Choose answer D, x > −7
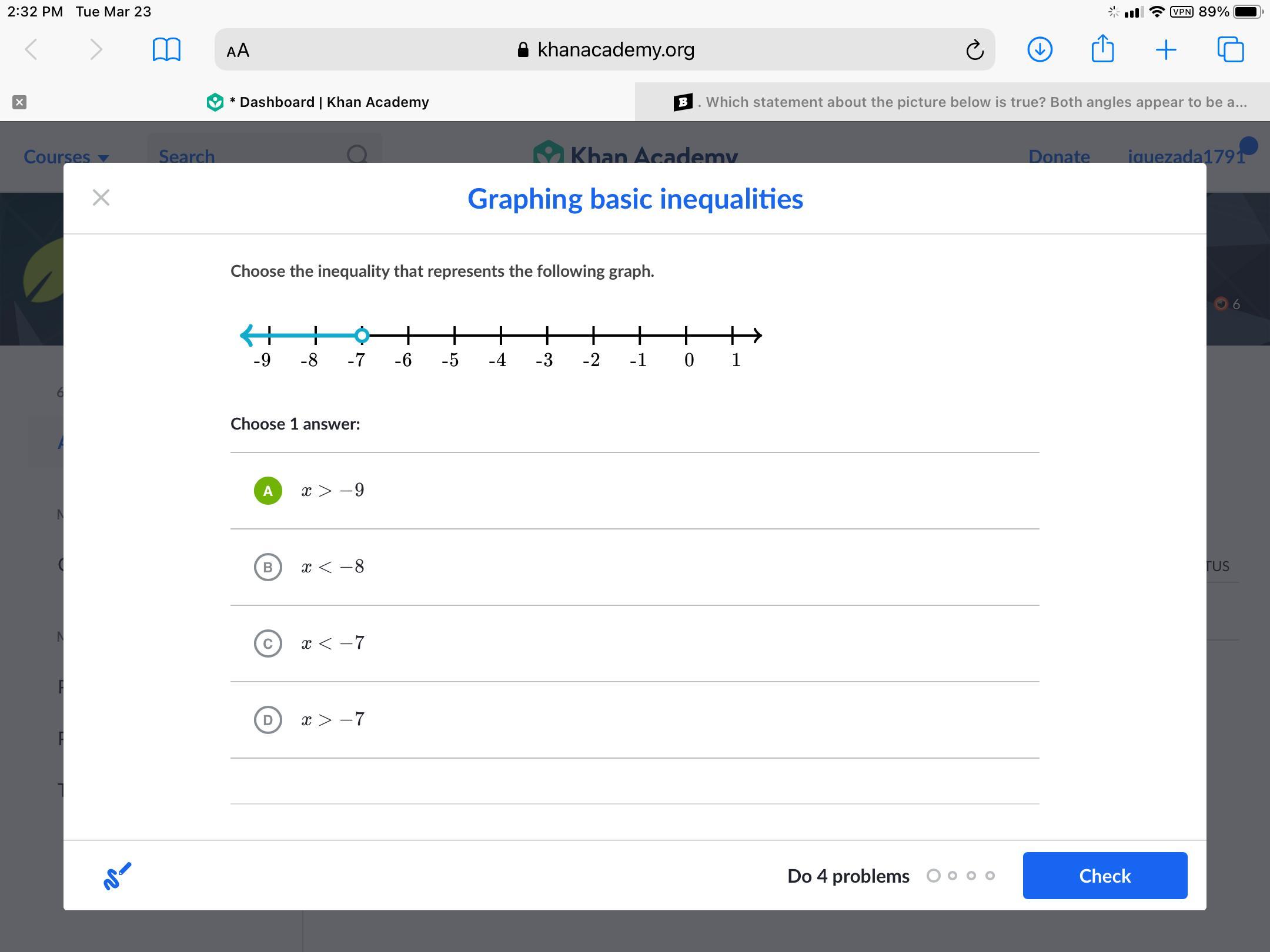This screenshot has width=1270, height=952. point(268,720)
